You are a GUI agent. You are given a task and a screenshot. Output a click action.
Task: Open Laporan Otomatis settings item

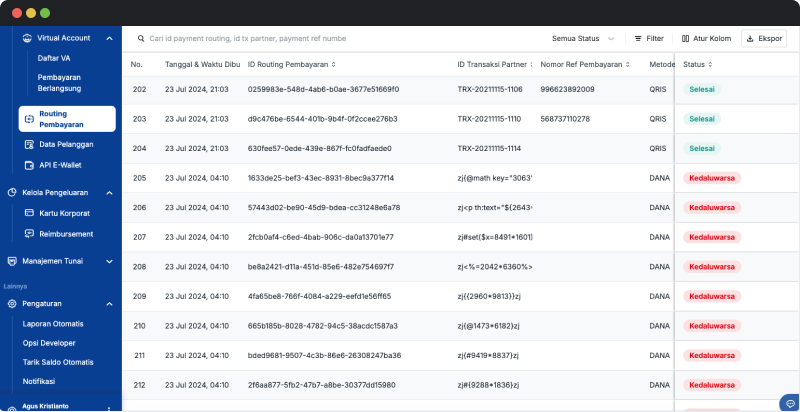point(53,324)
